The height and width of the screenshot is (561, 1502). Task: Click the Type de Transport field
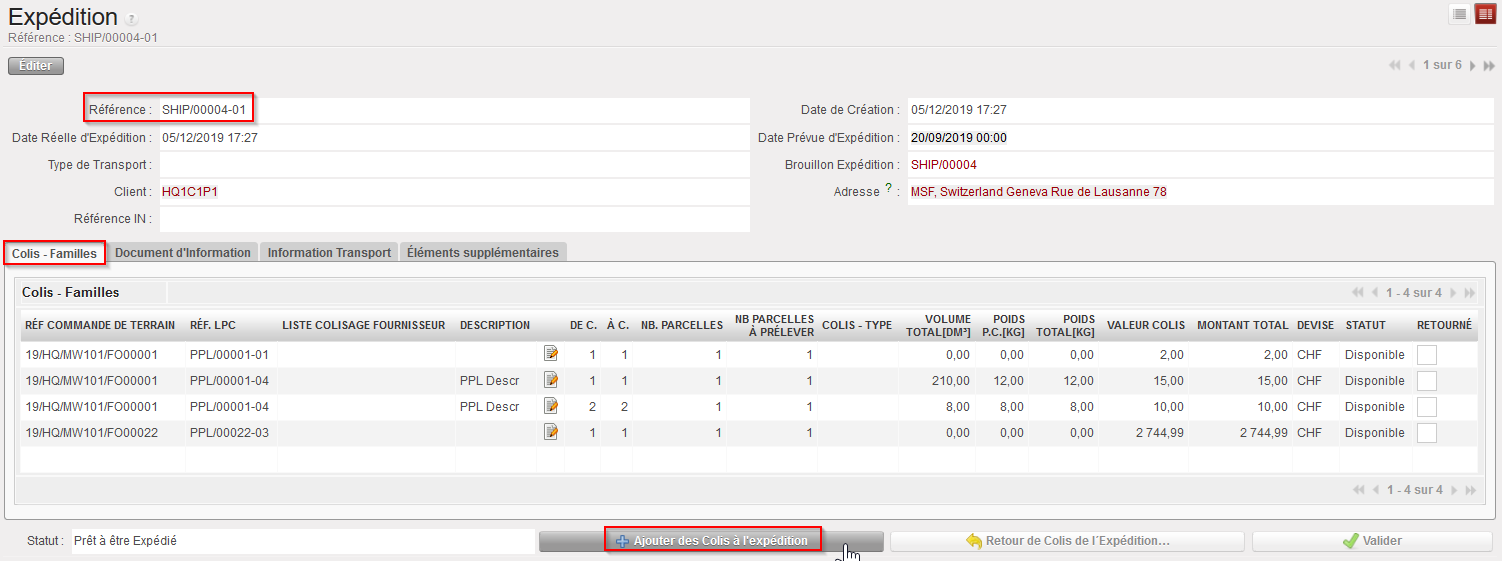coord(454,164)
